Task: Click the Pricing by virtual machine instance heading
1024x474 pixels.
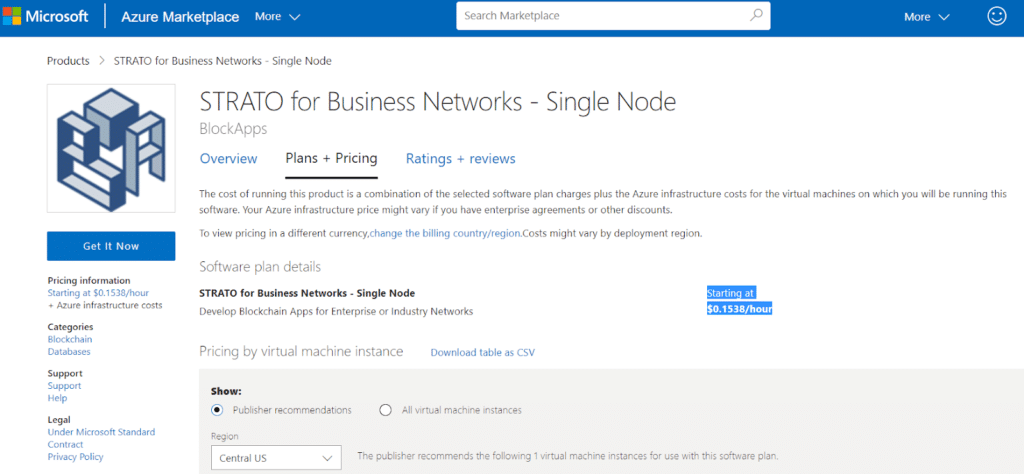Action: coord(301,352)
